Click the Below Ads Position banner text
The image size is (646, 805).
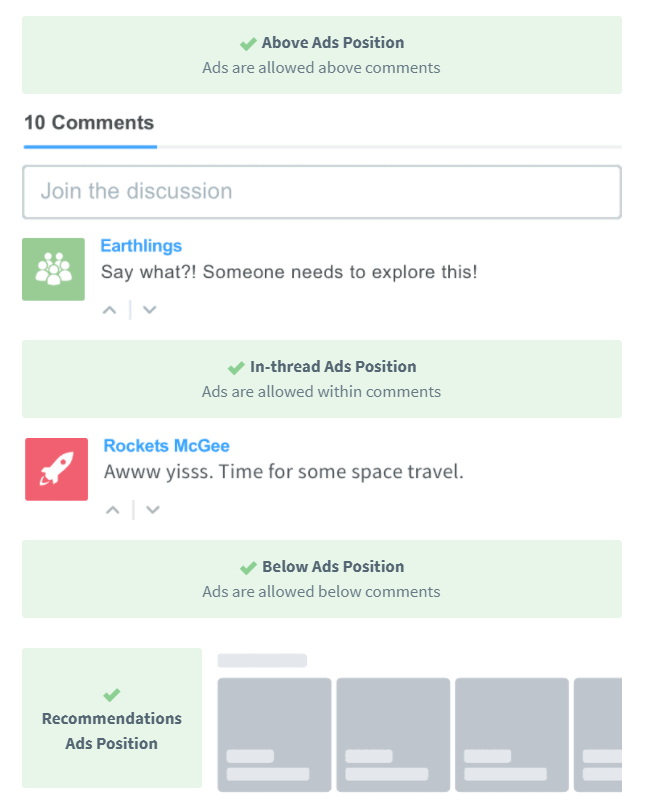[x=333, y=567]
